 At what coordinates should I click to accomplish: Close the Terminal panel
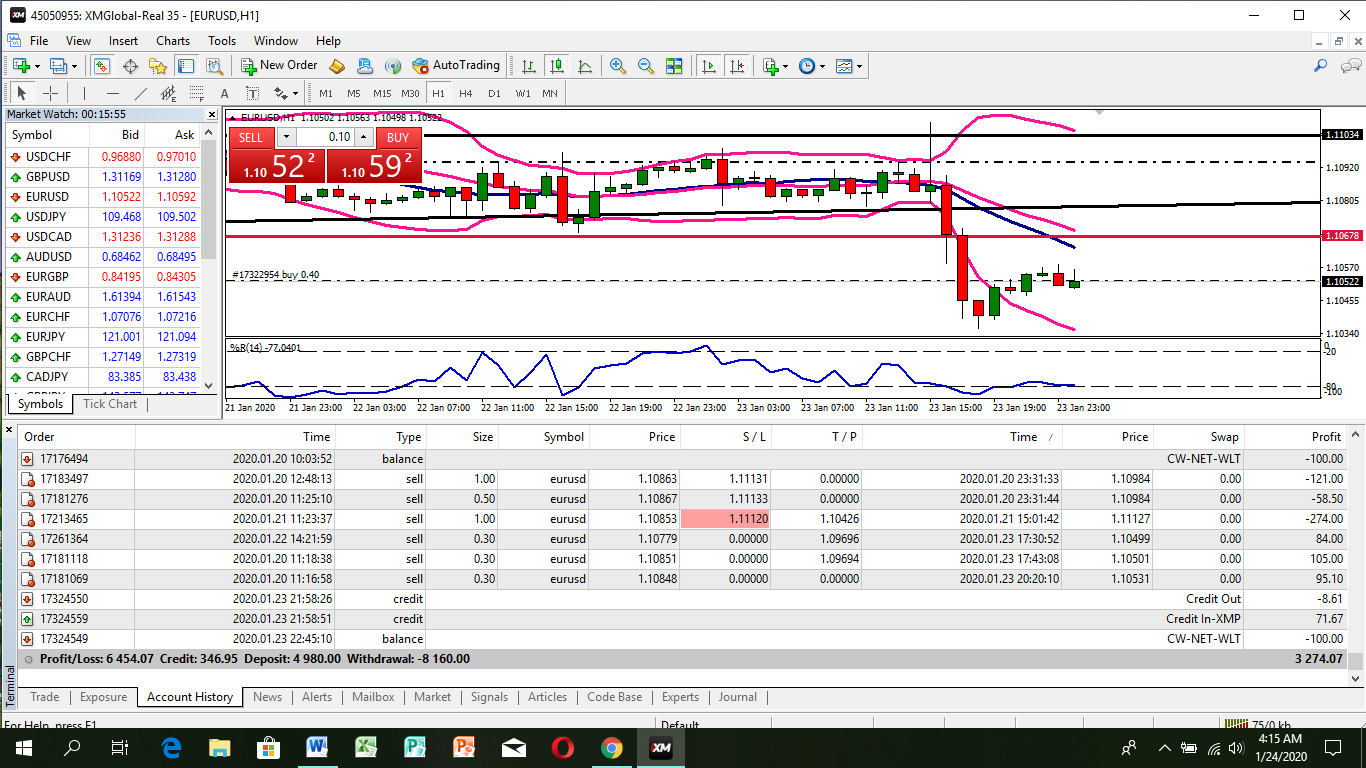point(10,429)
